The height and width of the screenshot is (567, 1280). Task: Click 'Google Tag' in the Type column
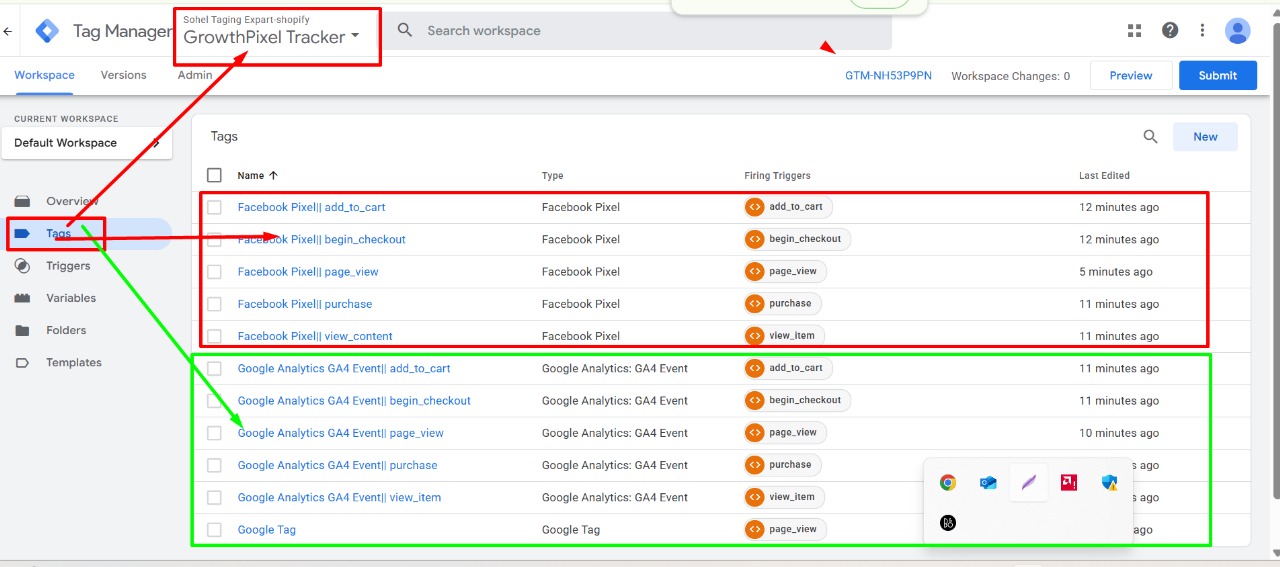coord(571,529)
